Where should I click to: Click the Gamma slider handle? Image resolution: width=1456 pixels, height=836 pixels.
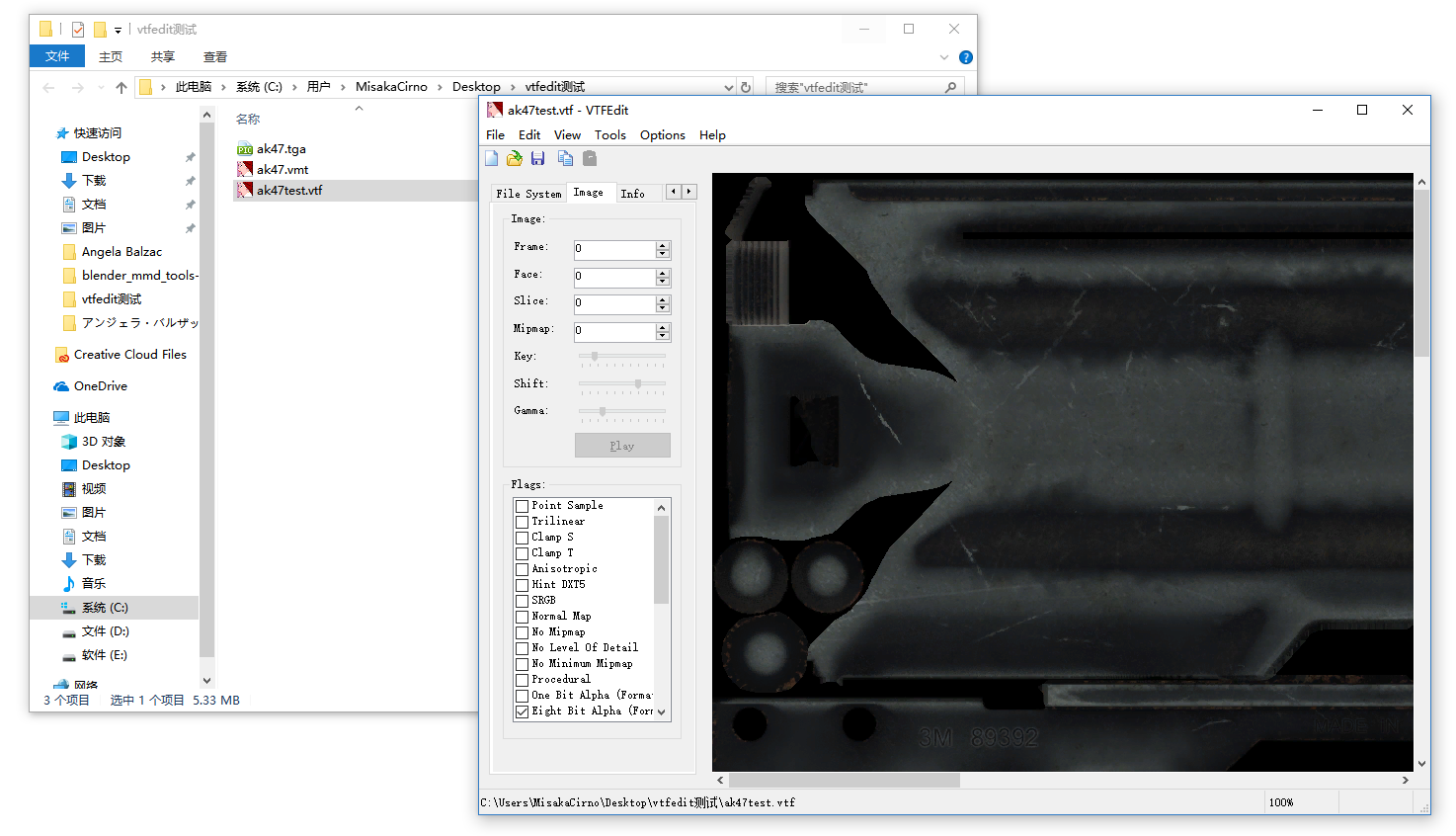[x=603, y=411]
